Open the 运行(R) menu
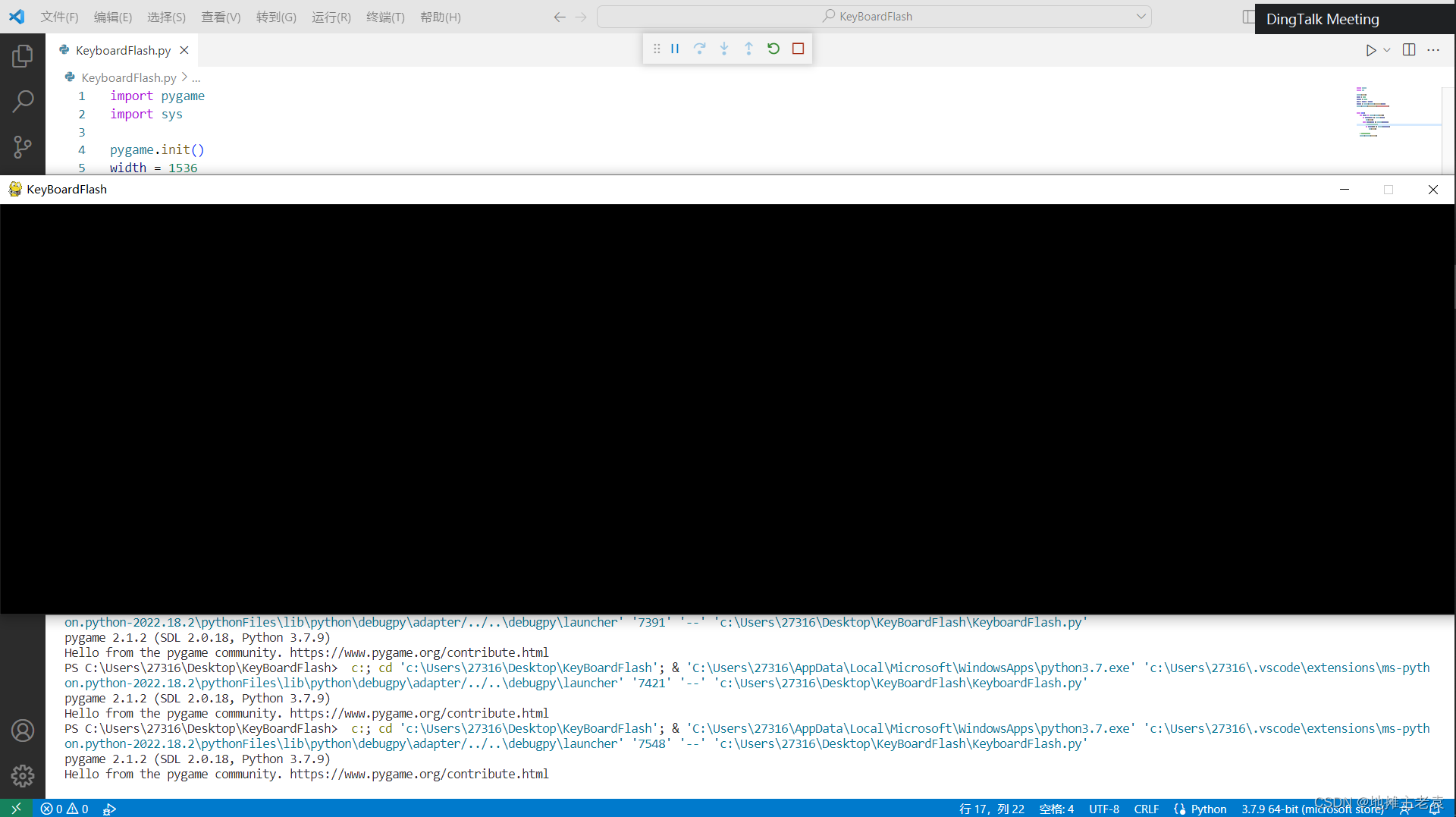Screen dimensions: 1456x817 (331, 17)
